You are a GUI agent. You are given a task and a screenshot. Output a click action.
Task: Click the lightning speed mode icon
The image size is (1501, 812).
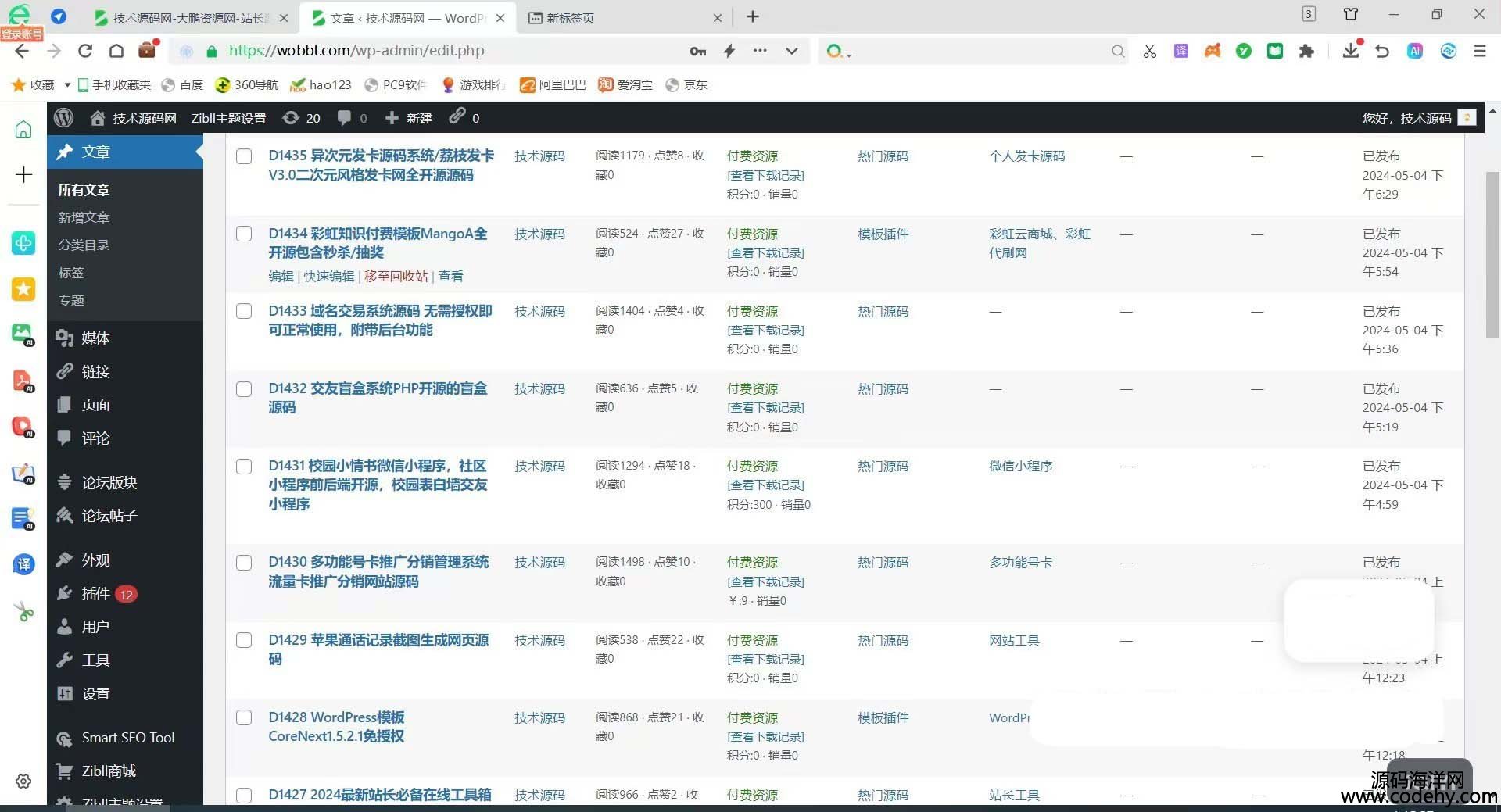coord(729,51)
